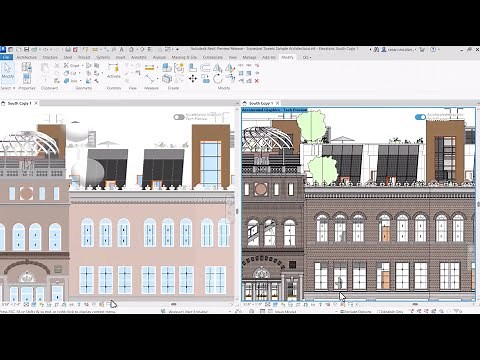Select the Move tool
This screenshot has width=480, height=360.
click(x=193, y=79)
